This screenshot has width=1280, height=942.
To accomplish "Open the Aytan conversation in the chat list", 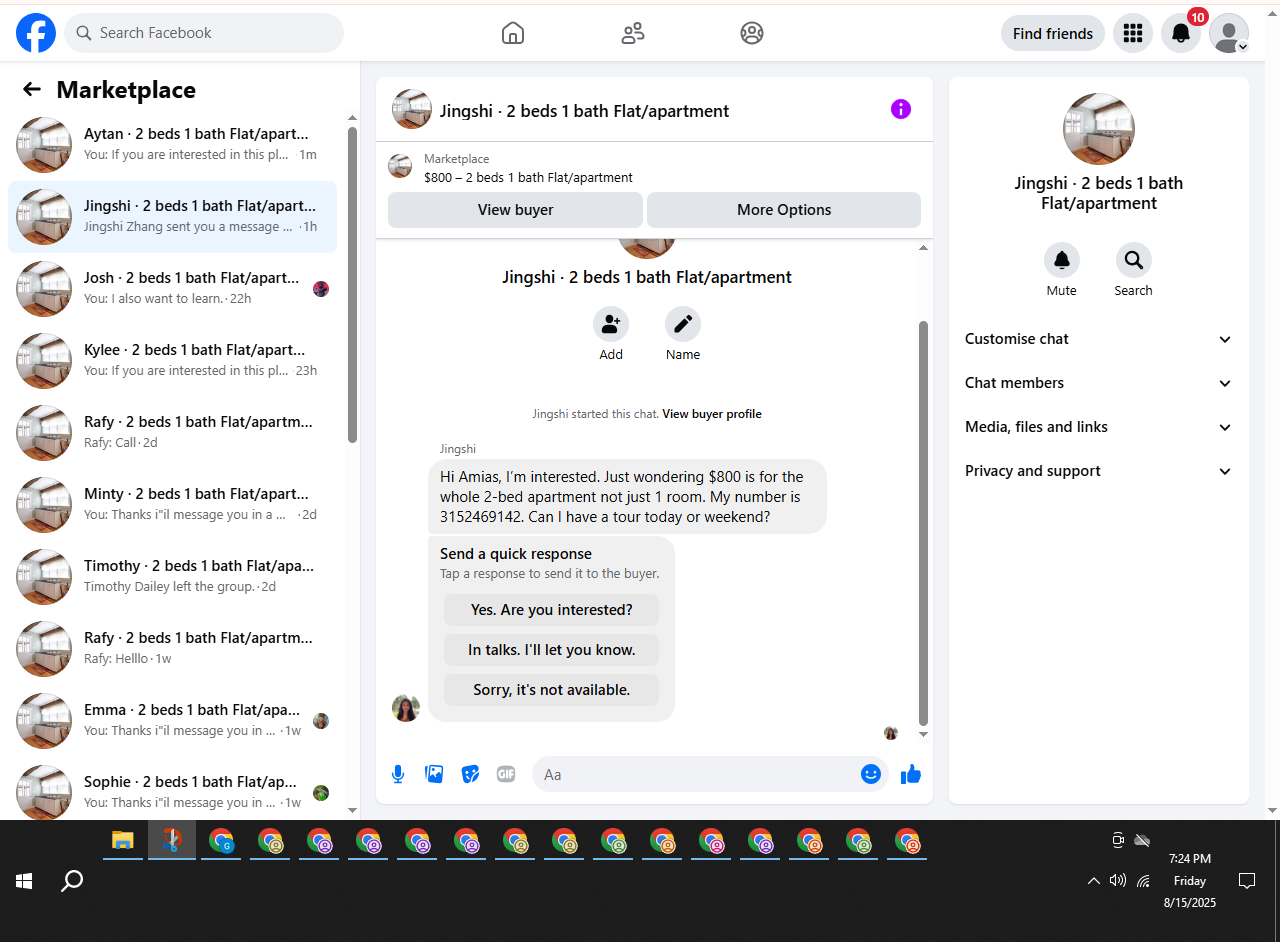I will tap(172, 145).
